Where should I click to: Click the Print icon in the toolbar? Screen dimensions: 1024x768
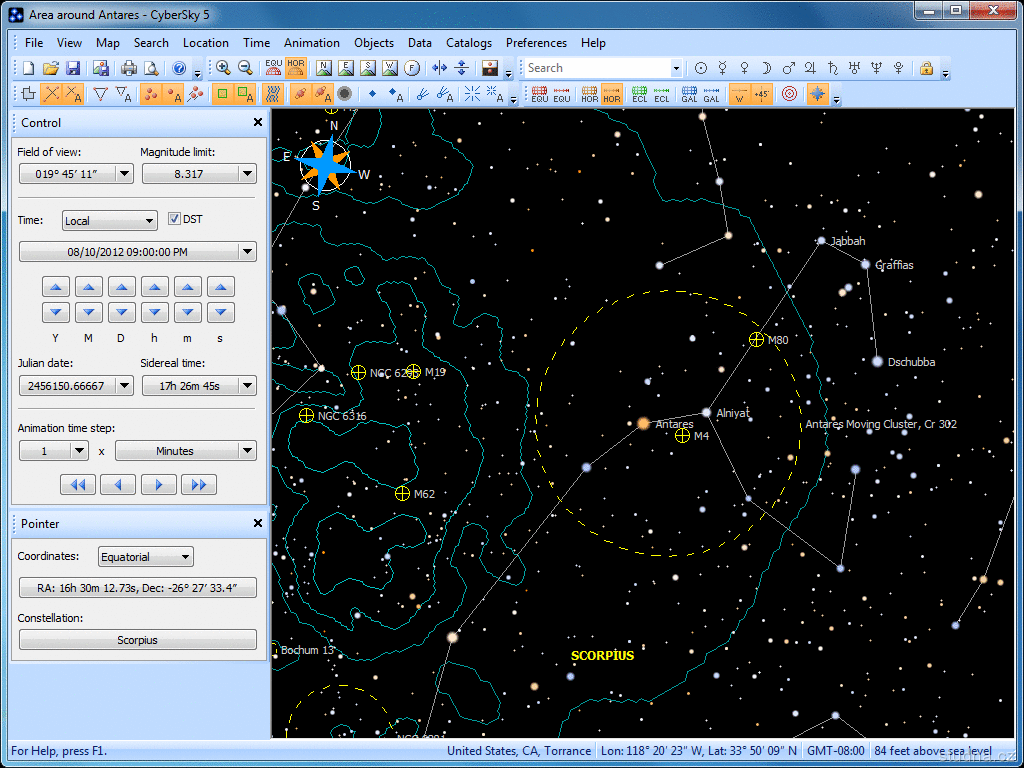click(129, 68)
